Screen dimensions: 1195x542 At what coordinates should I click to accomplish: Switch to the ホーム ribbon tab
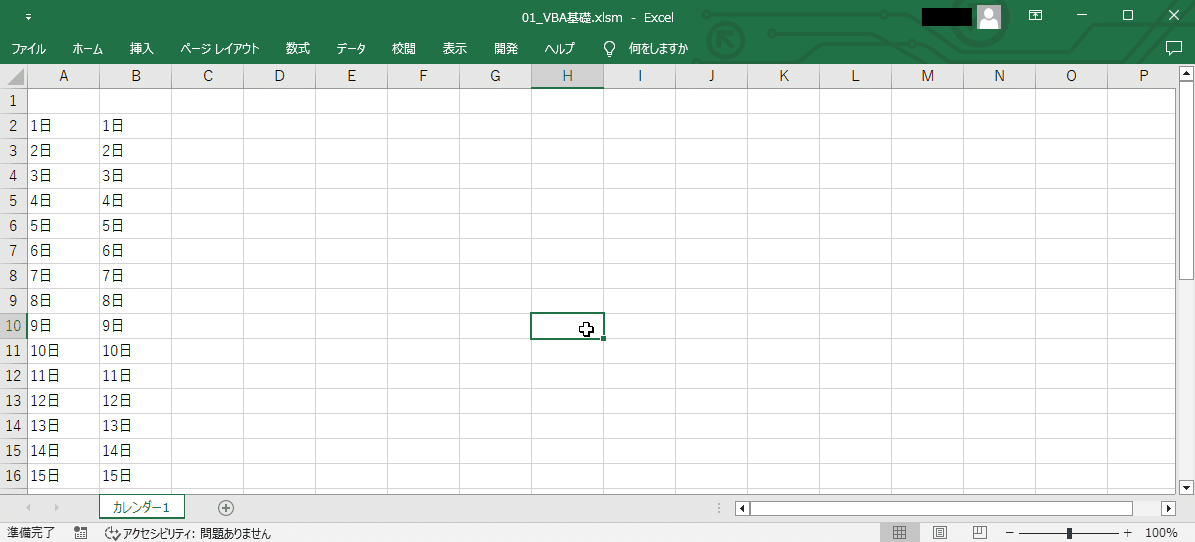tap(88, 49)
